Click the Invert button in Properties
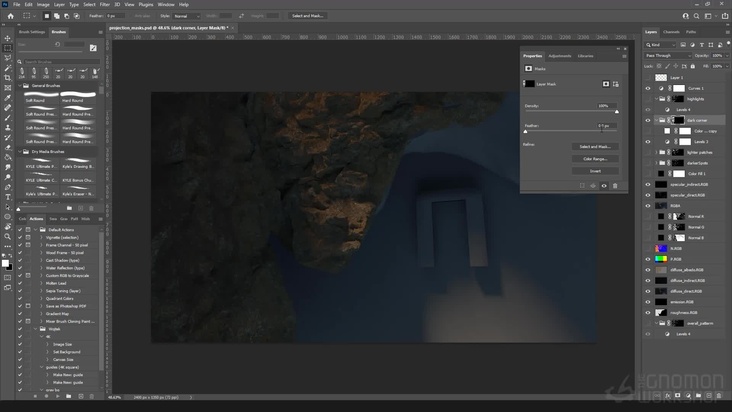This screenshot has width=732, height=412. click(x=595, y=171)
